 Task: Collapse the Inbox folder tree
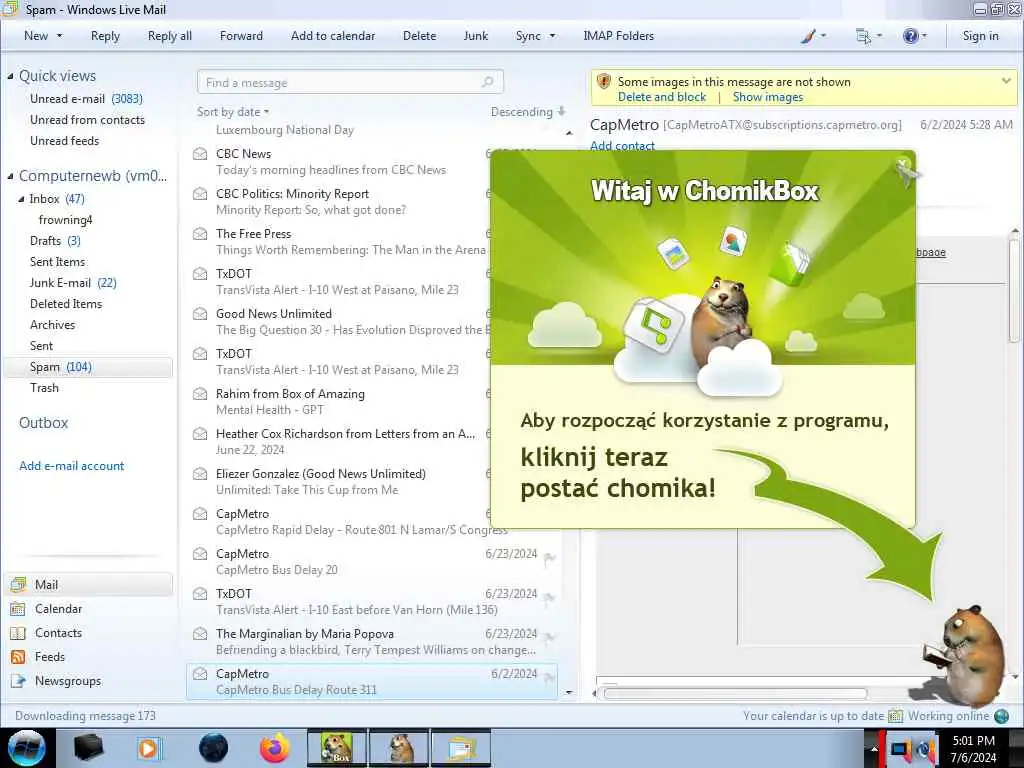[x=21, y=199]
